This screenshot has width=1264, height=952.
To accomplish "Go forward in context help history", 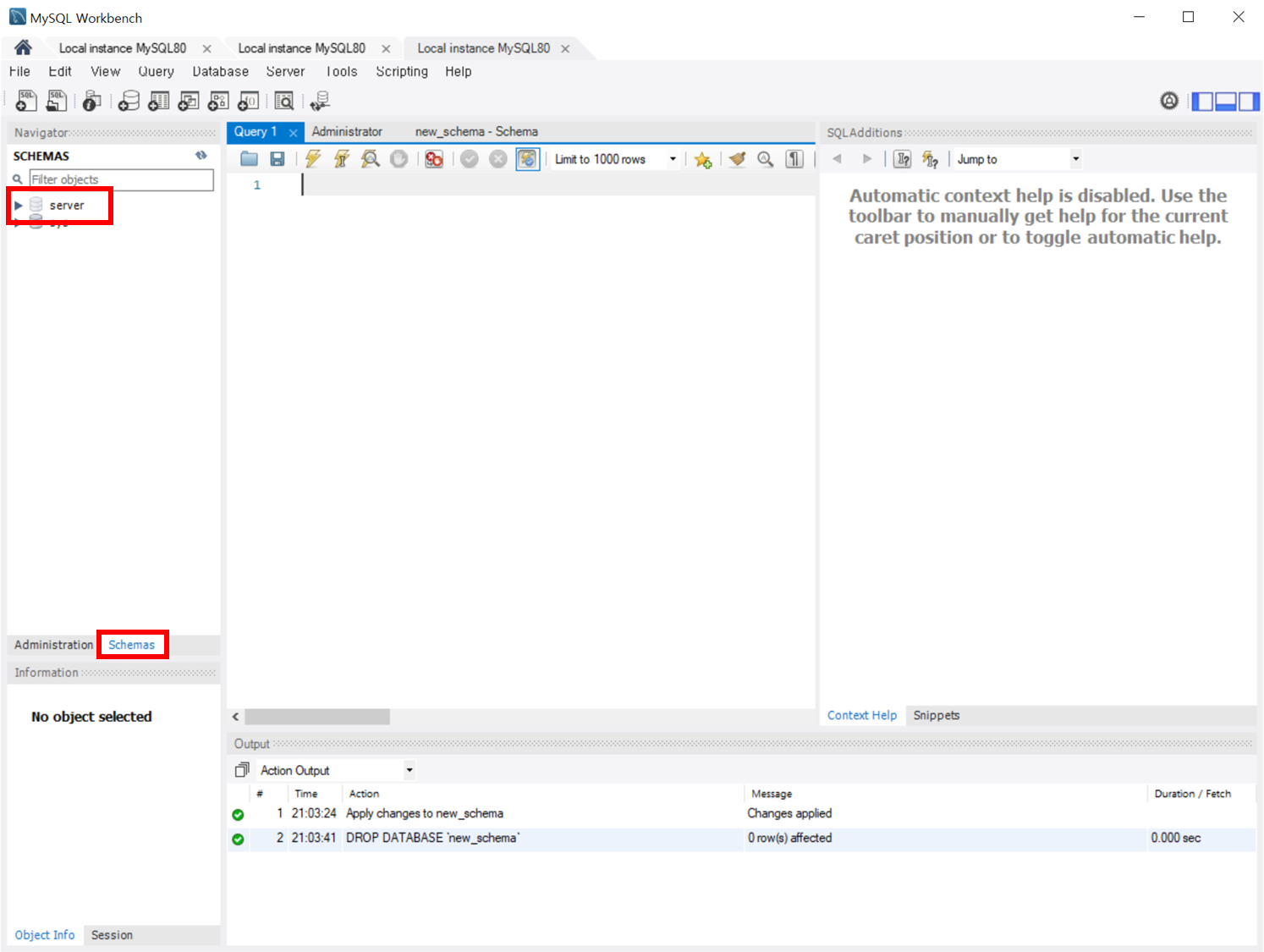I will coord(866,159).
